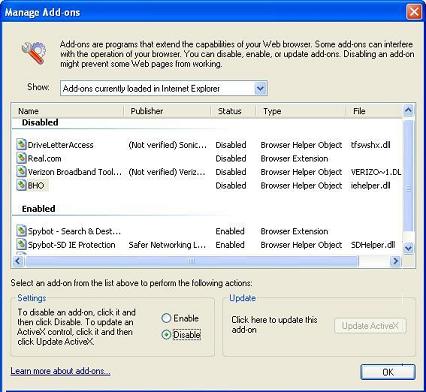The height and width of the screenshot is (392, 426).
Task: Sort list by Status column
Action: tap(233, 111)
